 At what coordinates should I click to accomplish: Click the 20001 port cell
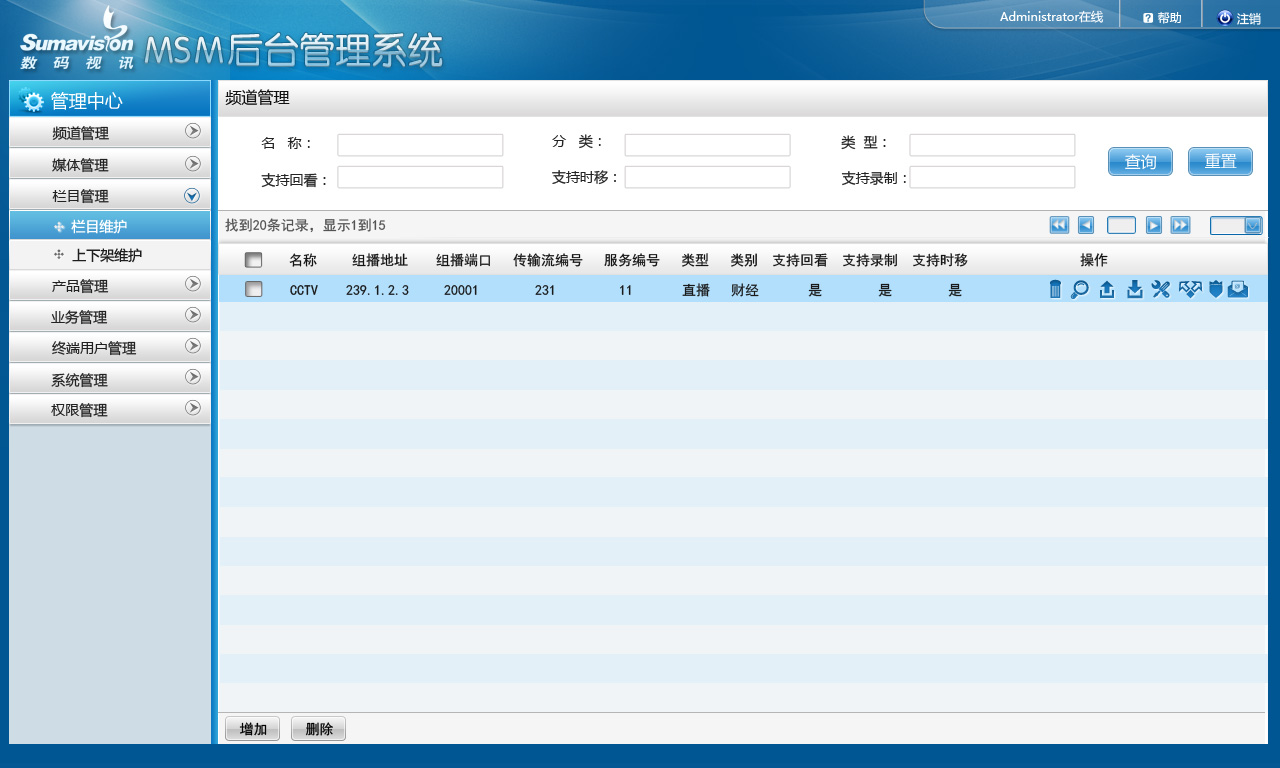click(461, 290)
